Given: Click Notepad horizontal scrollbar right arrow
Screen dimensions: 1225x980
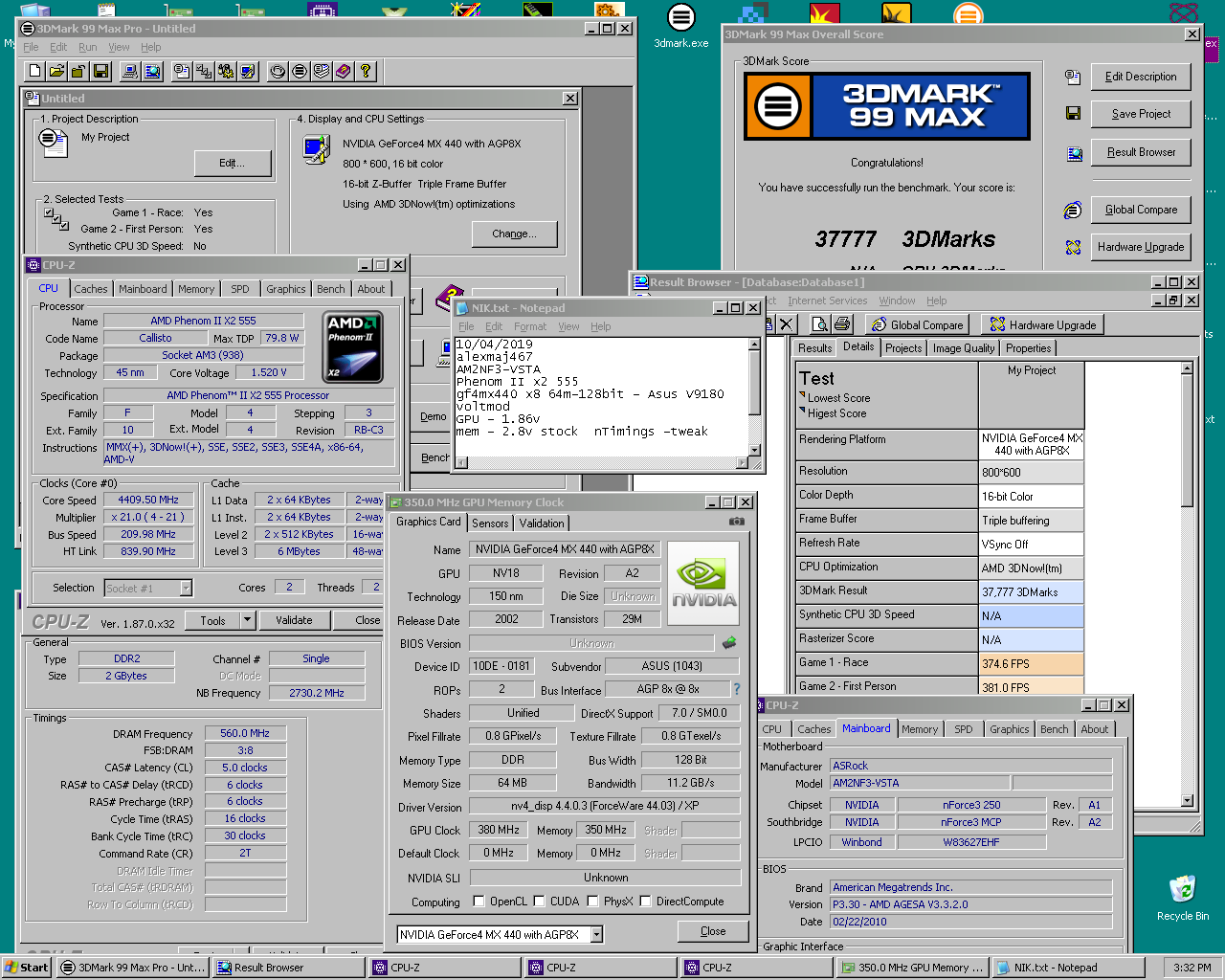Looking at the screenshot, I should coord(742,463).
